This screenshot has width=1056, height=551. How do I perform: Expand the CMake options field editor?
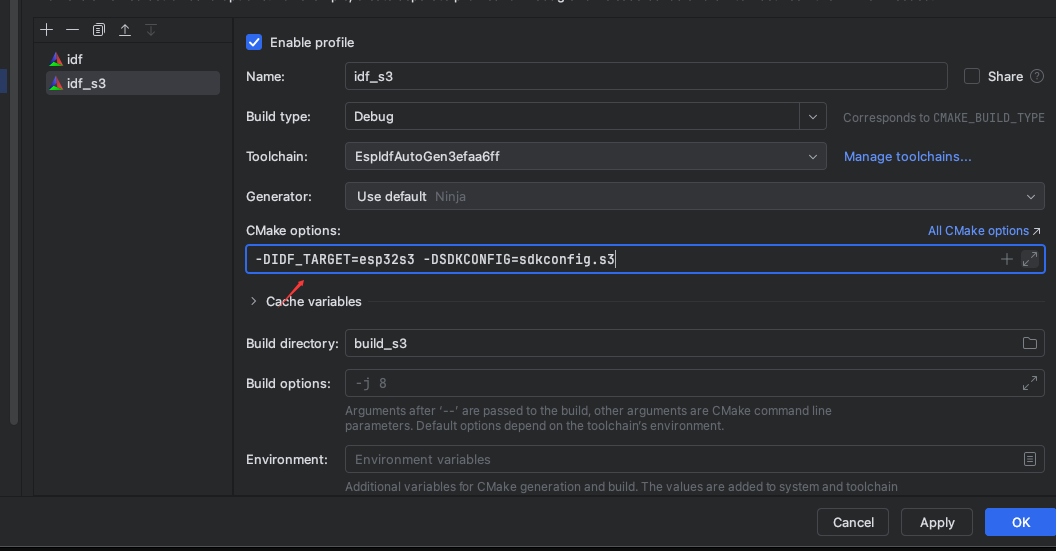click(x=1030, y=260)
